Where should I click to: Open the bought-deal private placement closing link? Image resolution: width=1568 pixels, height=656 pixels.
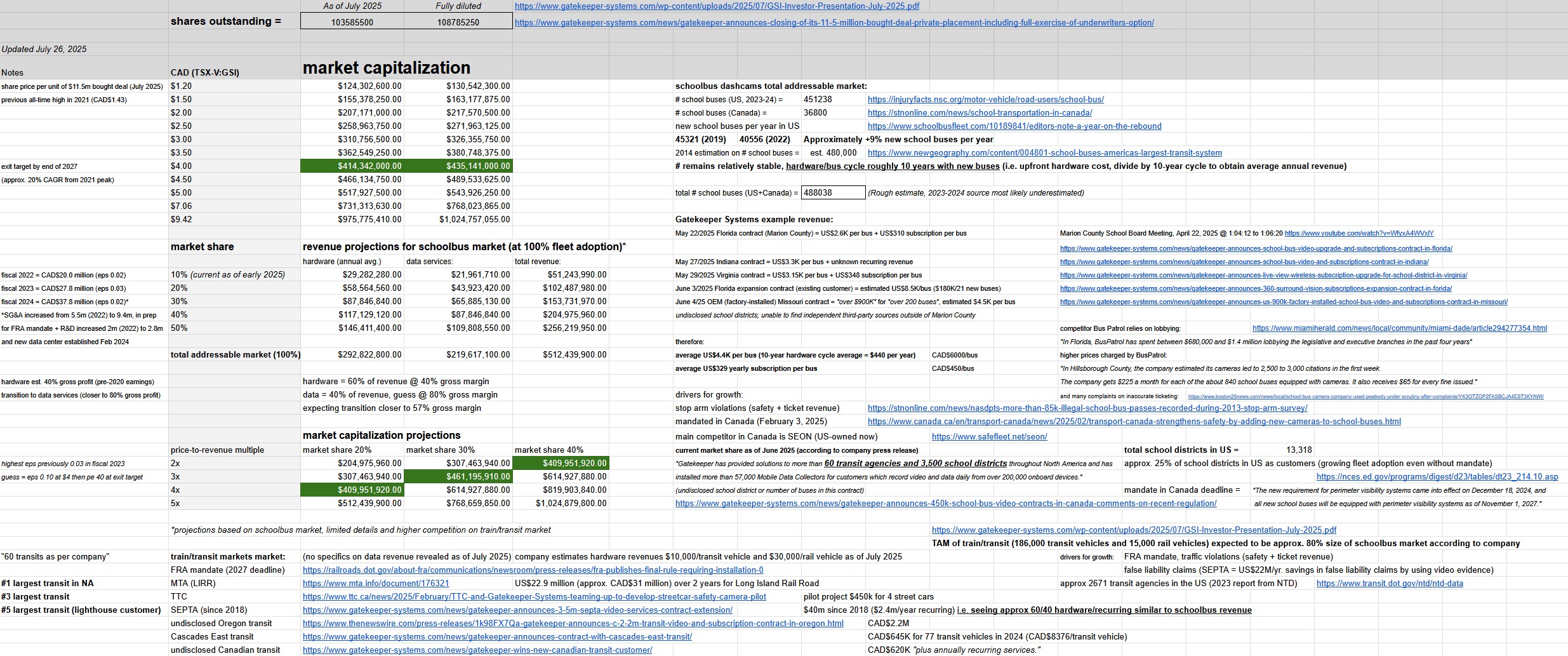[x=834, y=22]
